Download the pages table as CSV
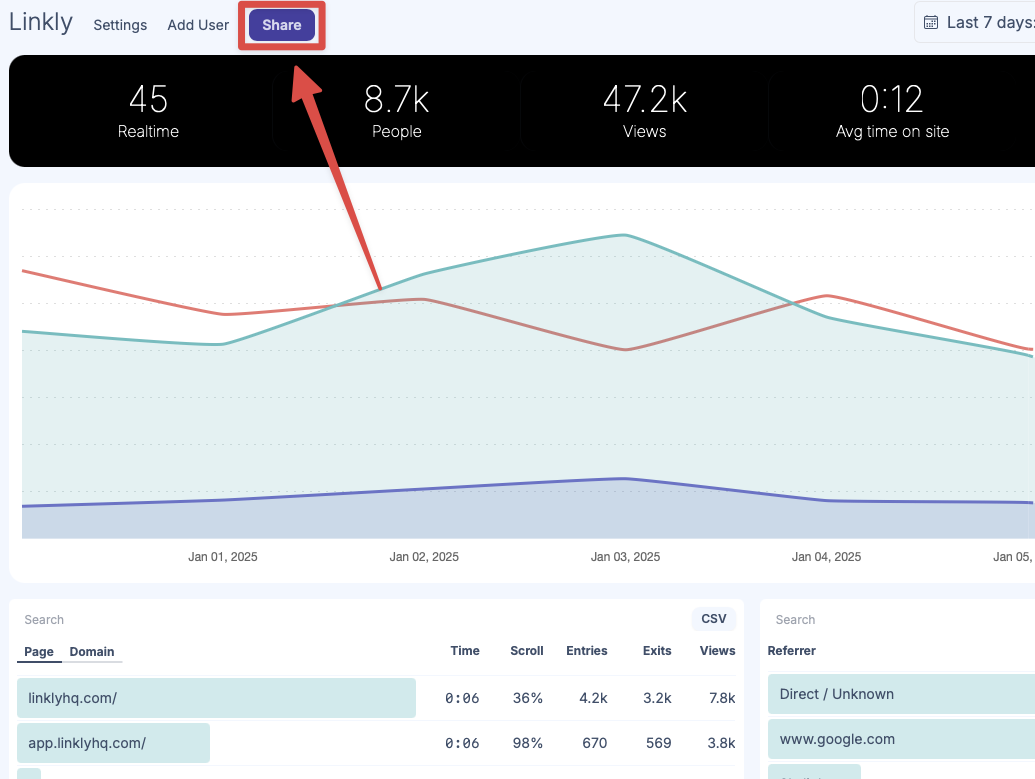The height and width of the screenshot is (779, 1035). [713, 619]
